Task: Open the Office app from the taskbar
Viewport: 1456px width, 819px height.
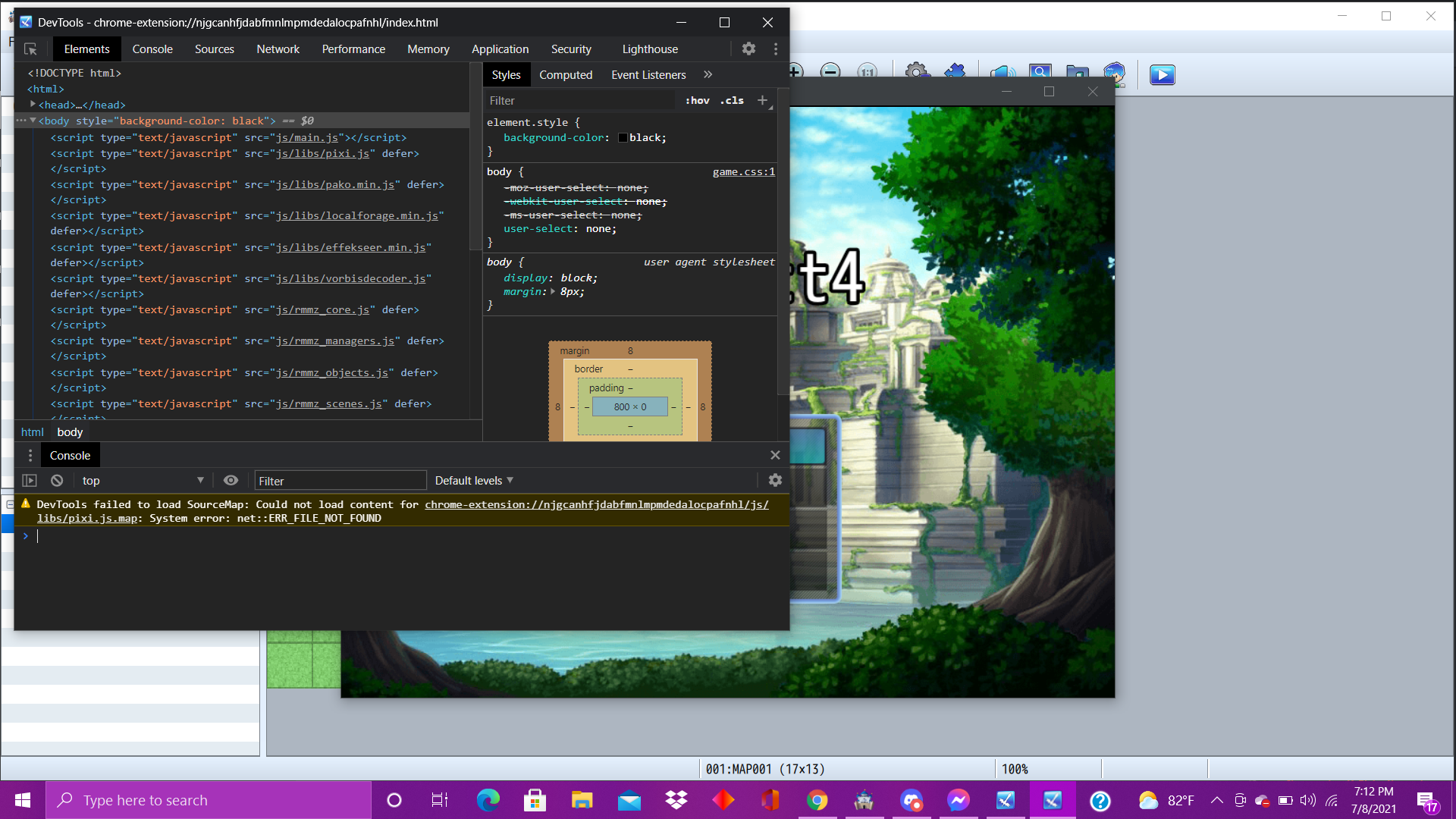Action: coord(770,800)
